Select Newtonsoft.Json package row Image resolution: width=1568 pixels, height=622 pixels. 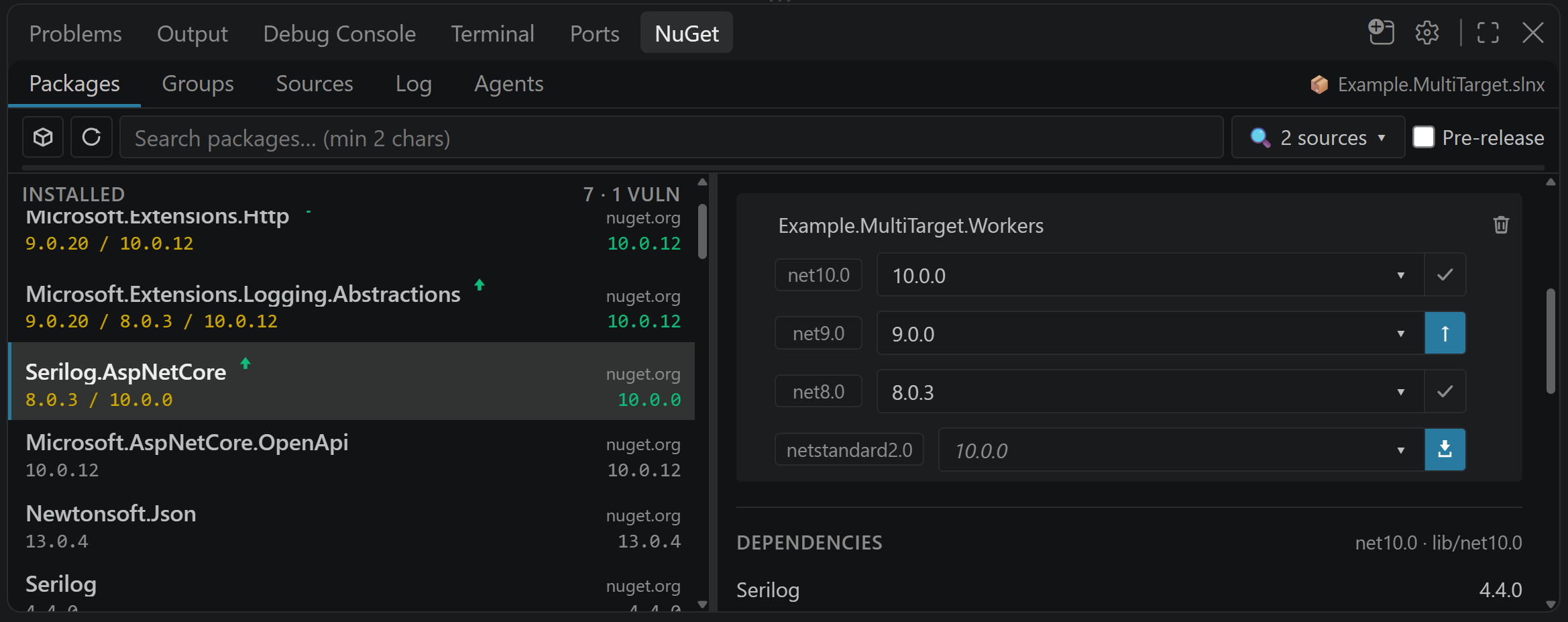[353, 527]
